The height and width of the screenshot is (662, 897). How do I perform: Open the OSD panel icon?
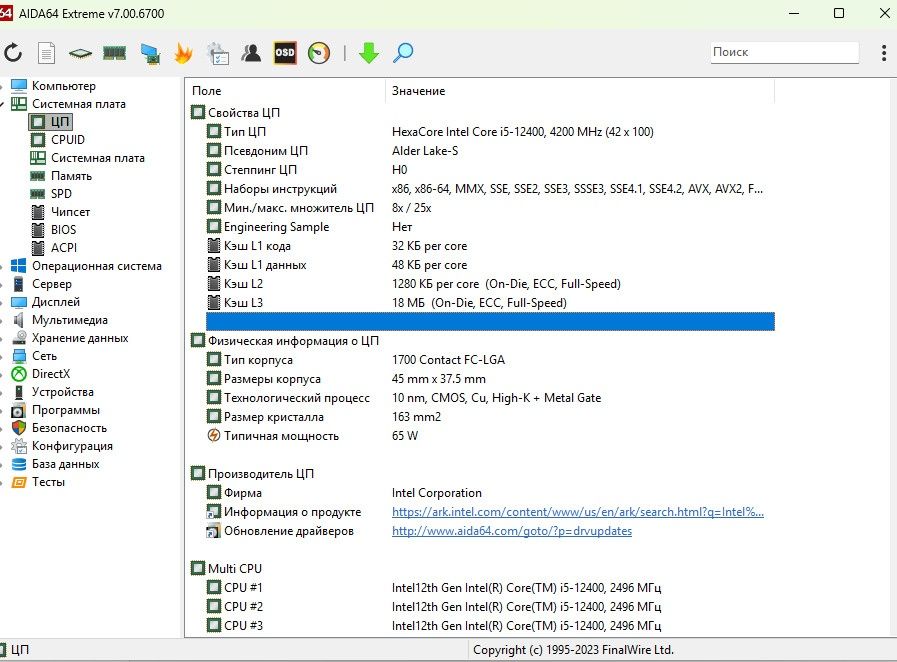tap(285, 53)
